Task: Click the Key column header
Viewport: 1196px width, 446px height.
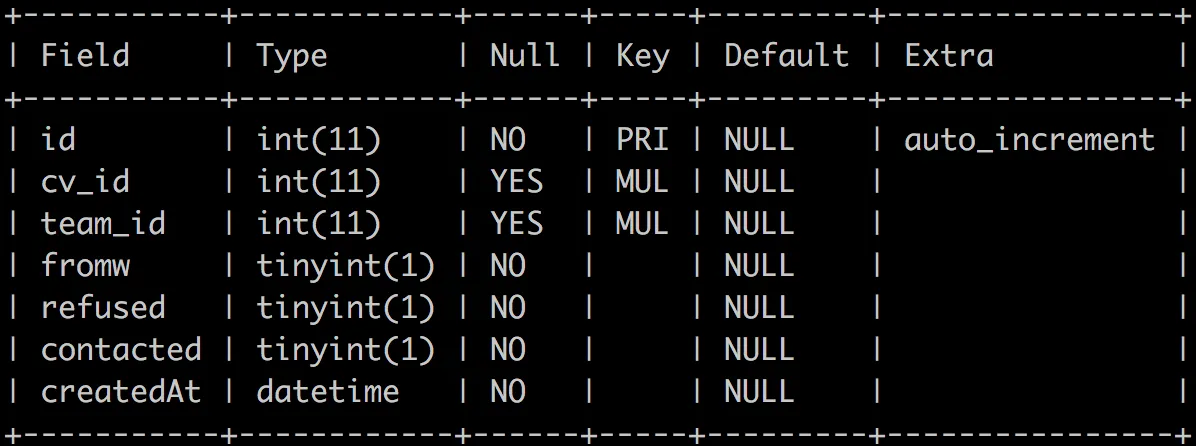Action: click(643, 57)
